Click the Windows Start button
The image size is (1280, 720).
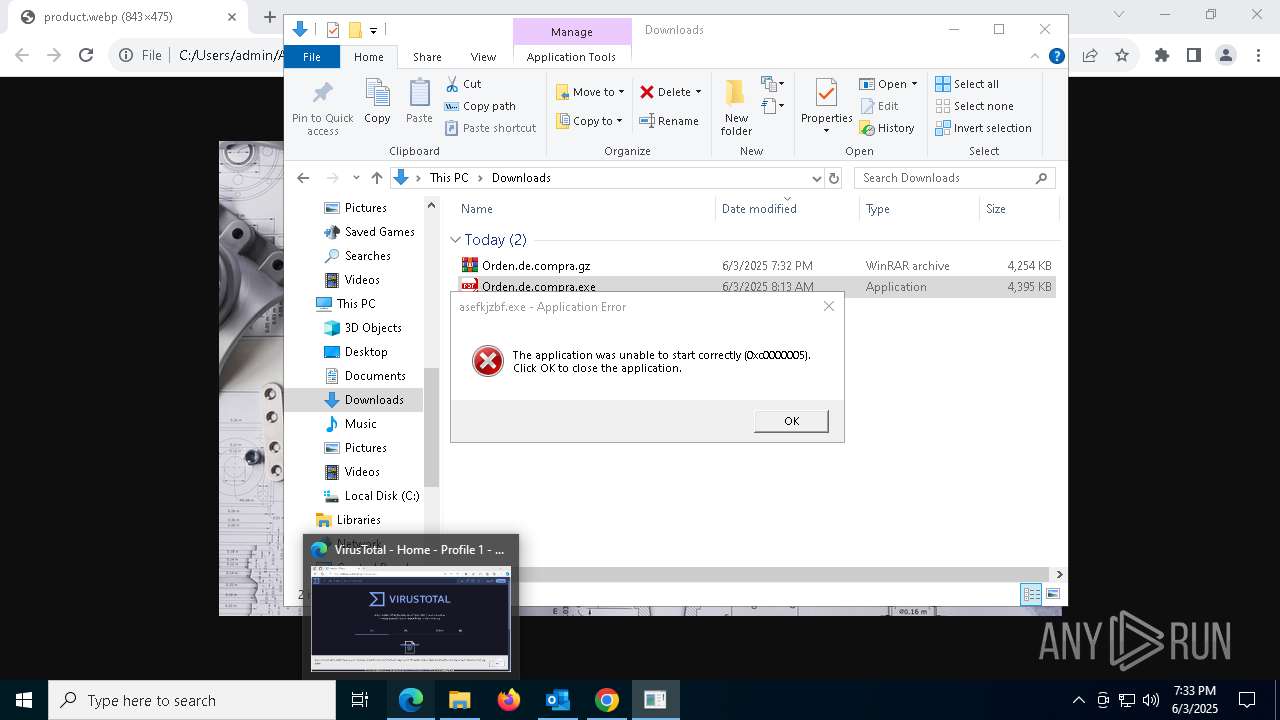[24, 700]
